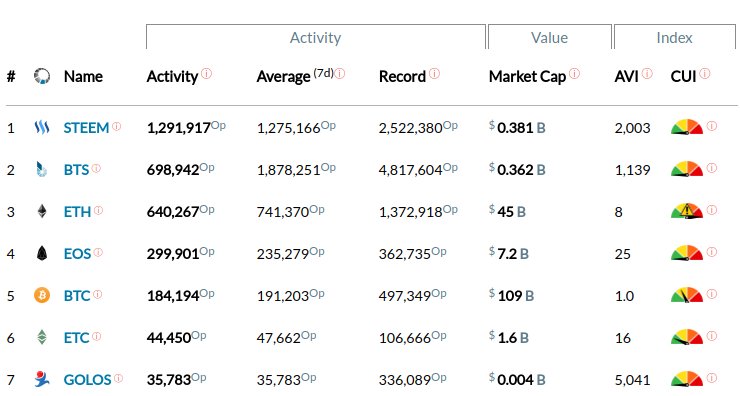740x396 pixels.
Task: Open the BTS coin link
Action: click(x=76, y=169)
